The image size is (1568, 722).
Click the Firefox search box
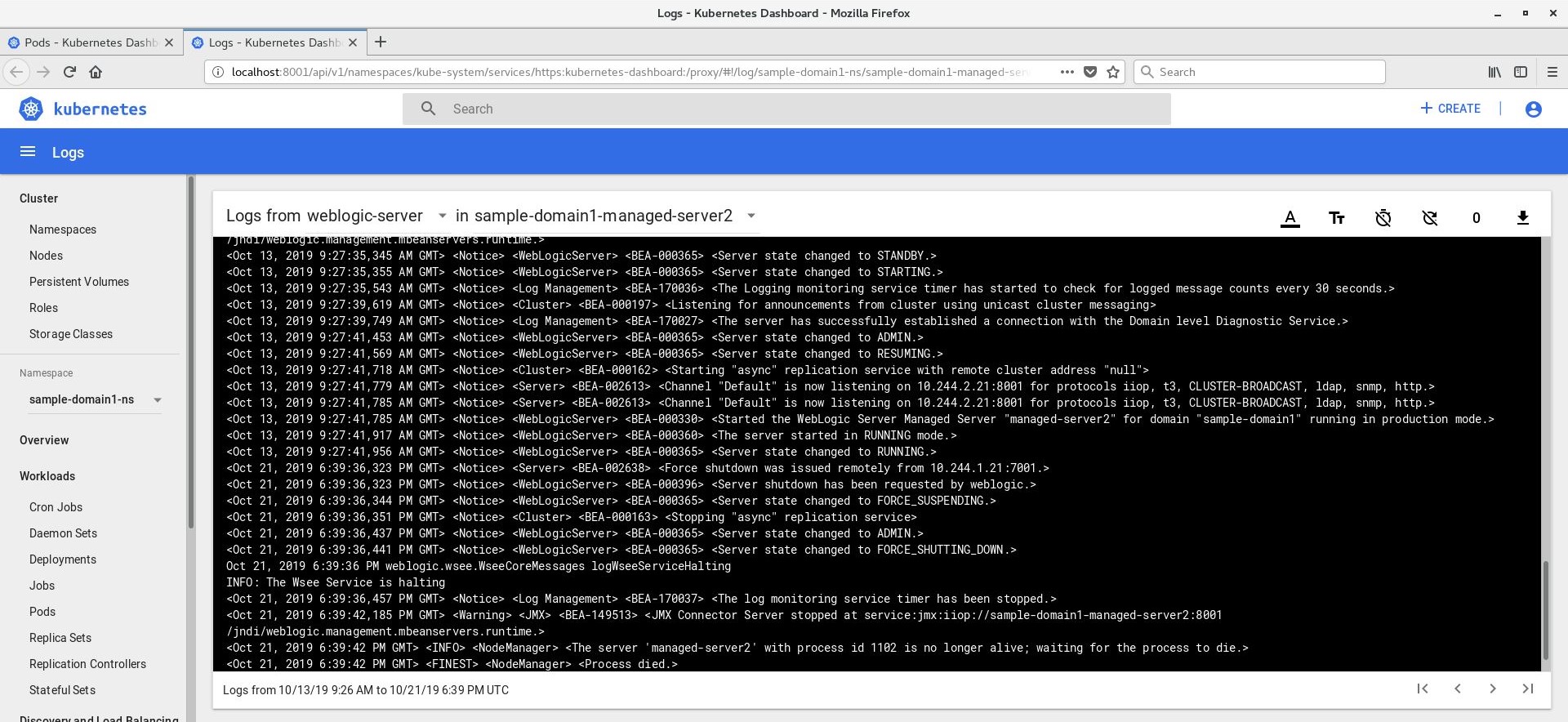pos(1259,72)
